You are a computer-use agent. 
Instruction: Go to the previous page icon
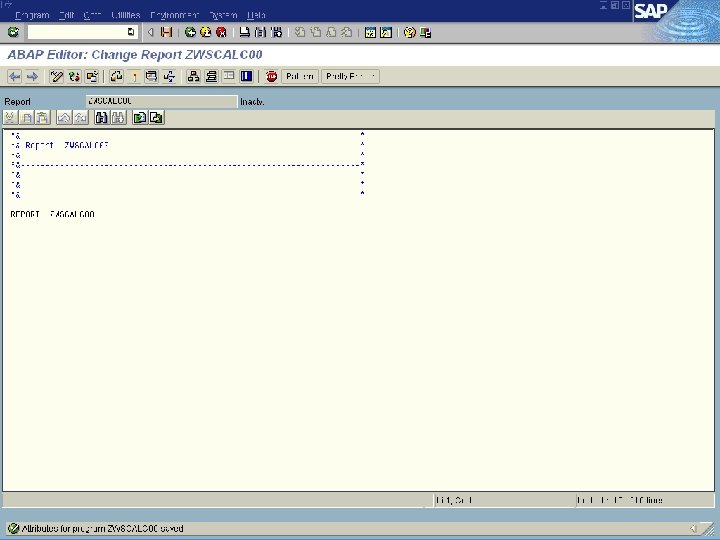click(x=315, y=32)
